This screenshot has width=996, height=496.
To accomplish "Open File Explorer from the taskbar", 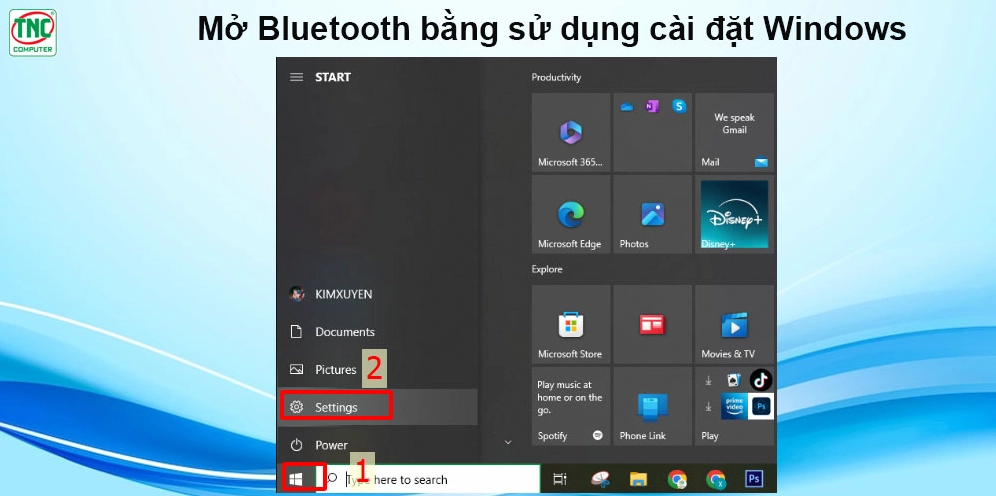I will click(639, 479).
